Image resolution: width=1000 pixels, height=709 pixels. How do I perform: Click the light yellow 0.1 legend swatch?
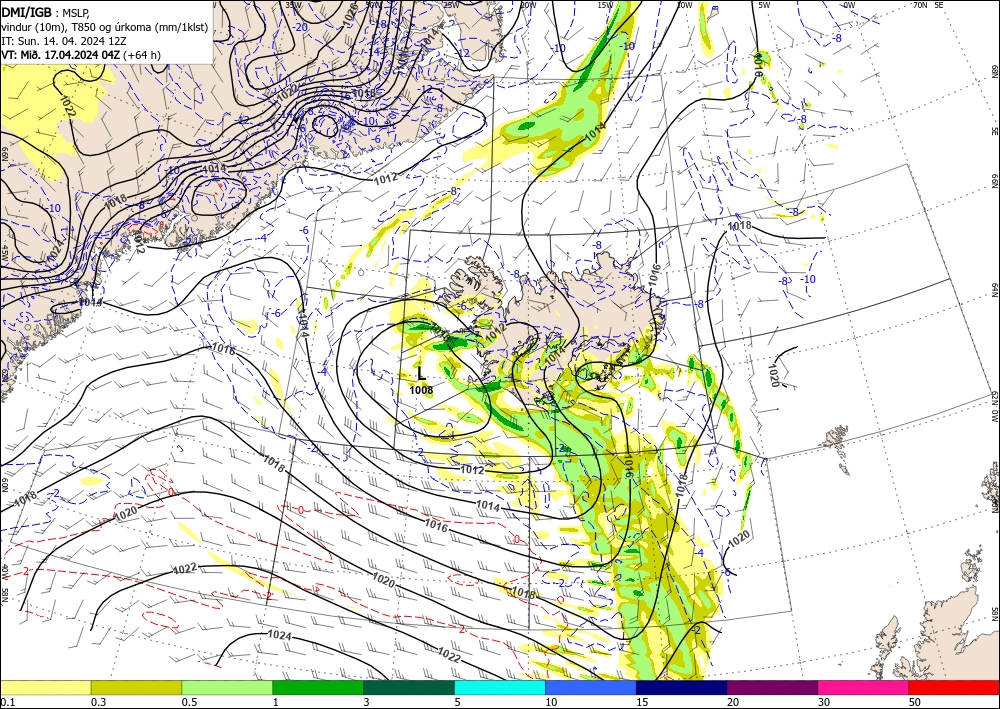tap(45, 687)
